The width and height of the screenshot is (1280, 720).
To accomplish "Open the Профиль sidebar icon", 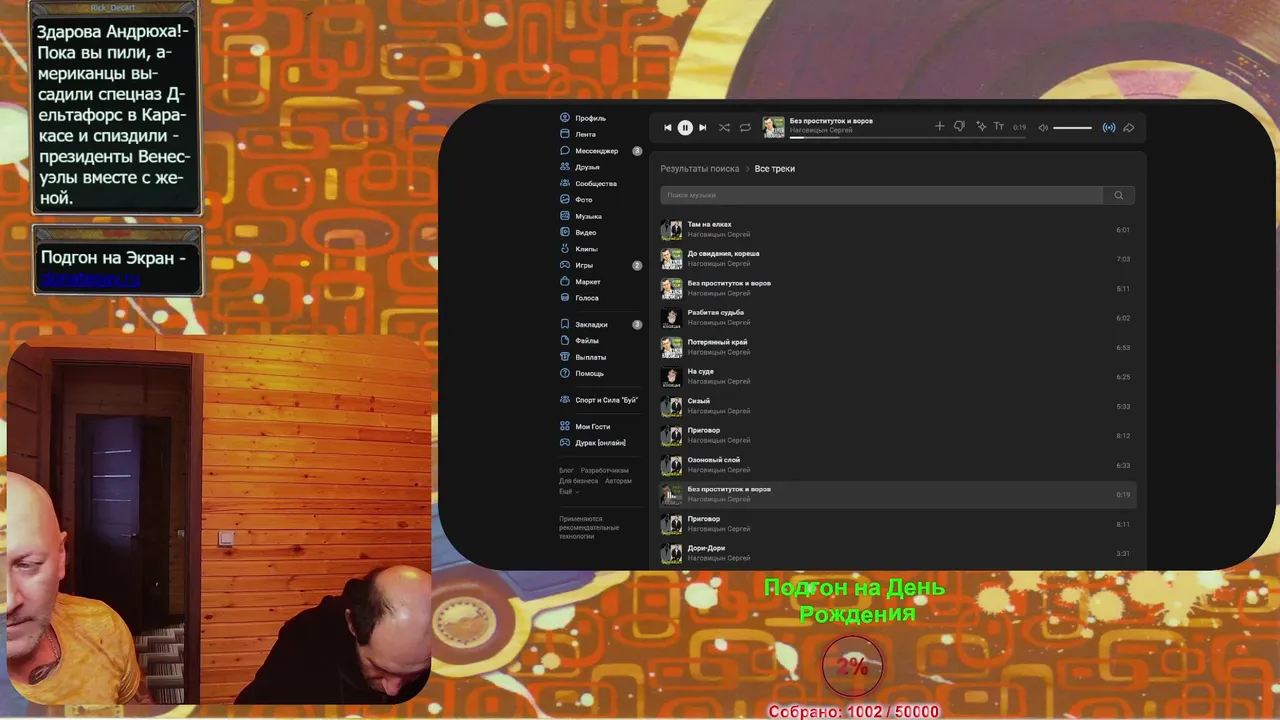I will click(565, 118).
